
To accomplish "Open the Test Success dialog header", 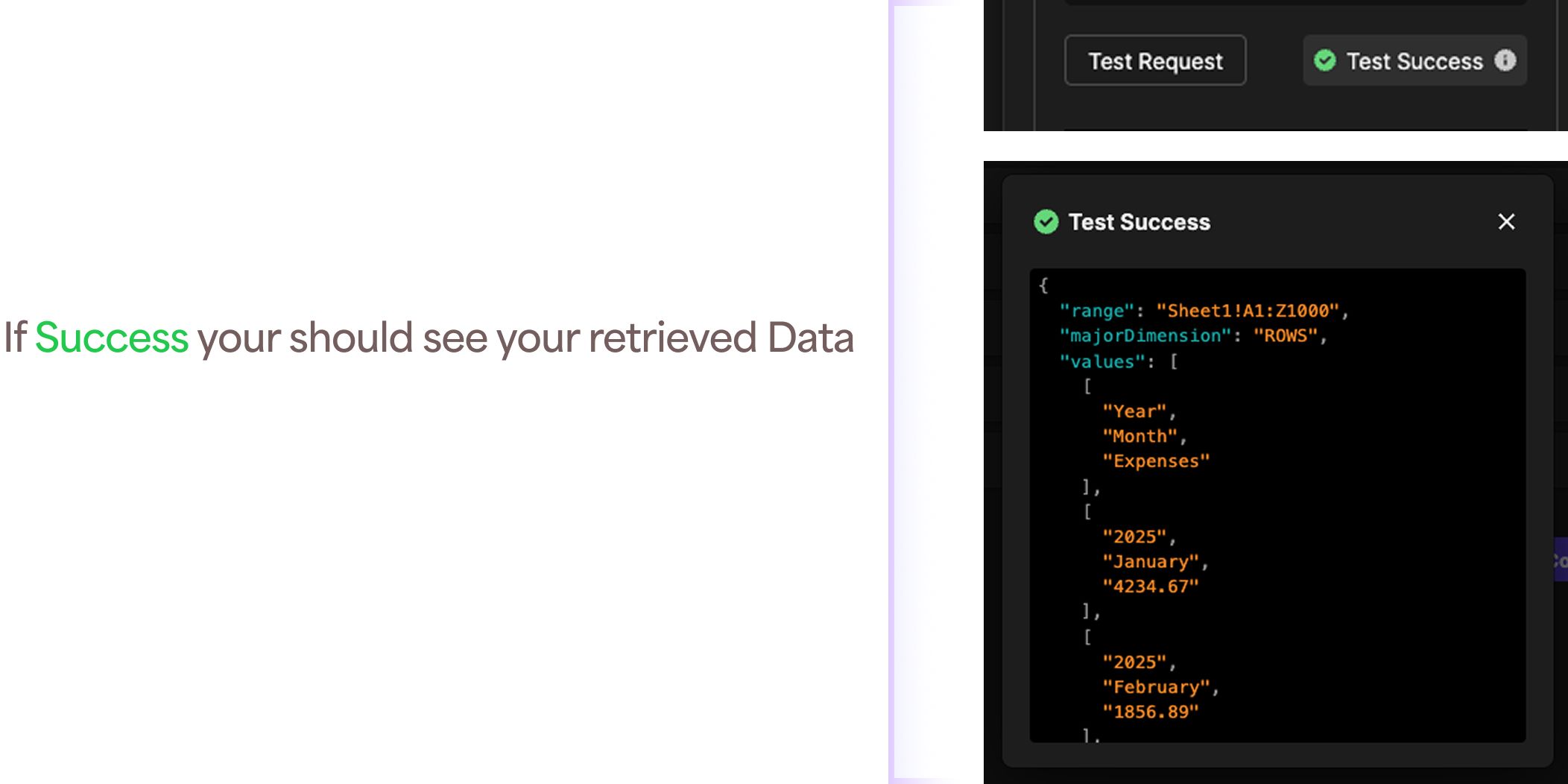I will click(x=1140, y=221).
